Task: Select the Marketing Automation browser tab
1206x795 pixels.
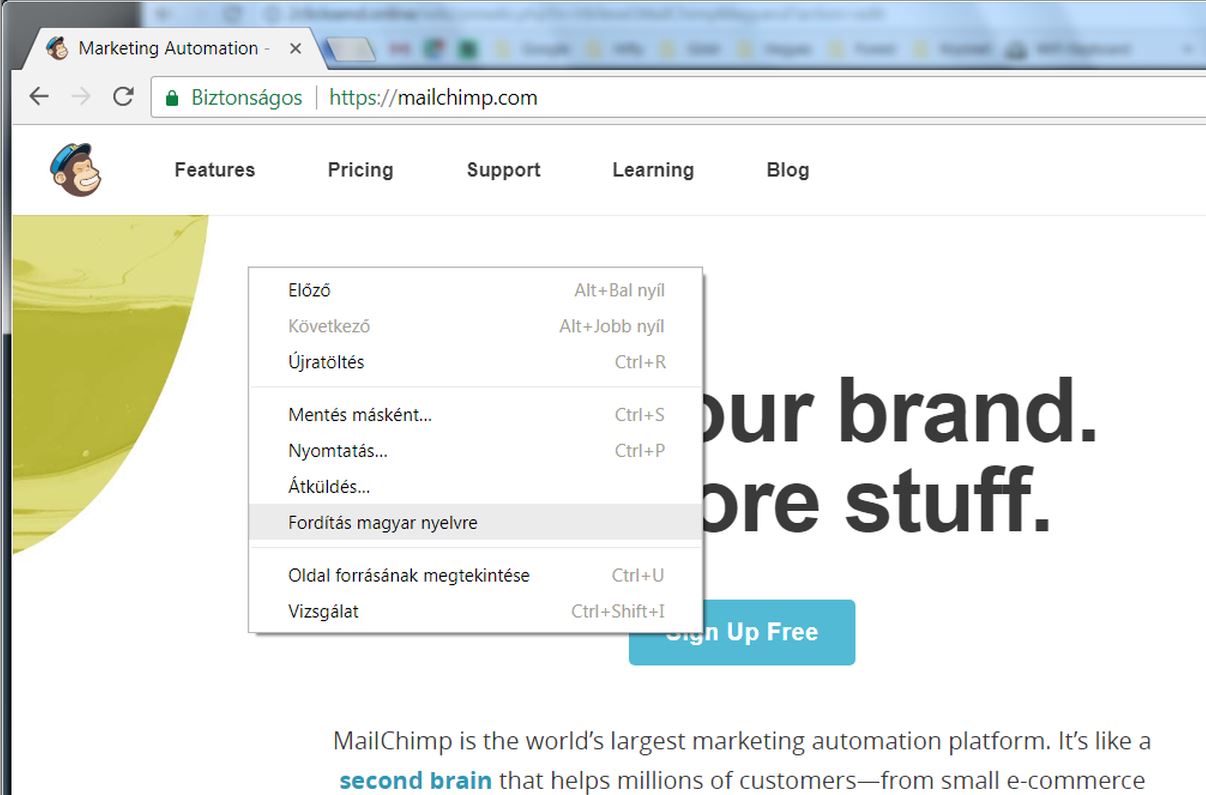Action: (168, 48)
